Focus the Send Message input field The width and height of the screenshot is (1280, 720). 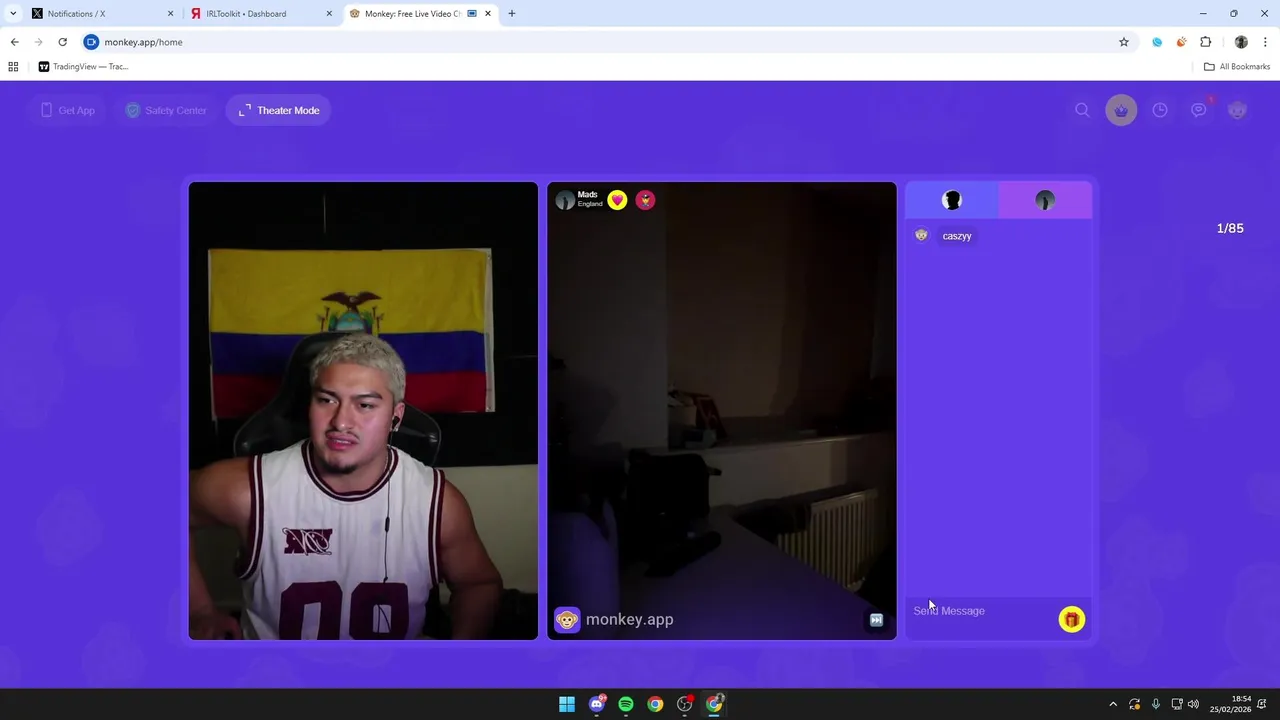point(980,611)
